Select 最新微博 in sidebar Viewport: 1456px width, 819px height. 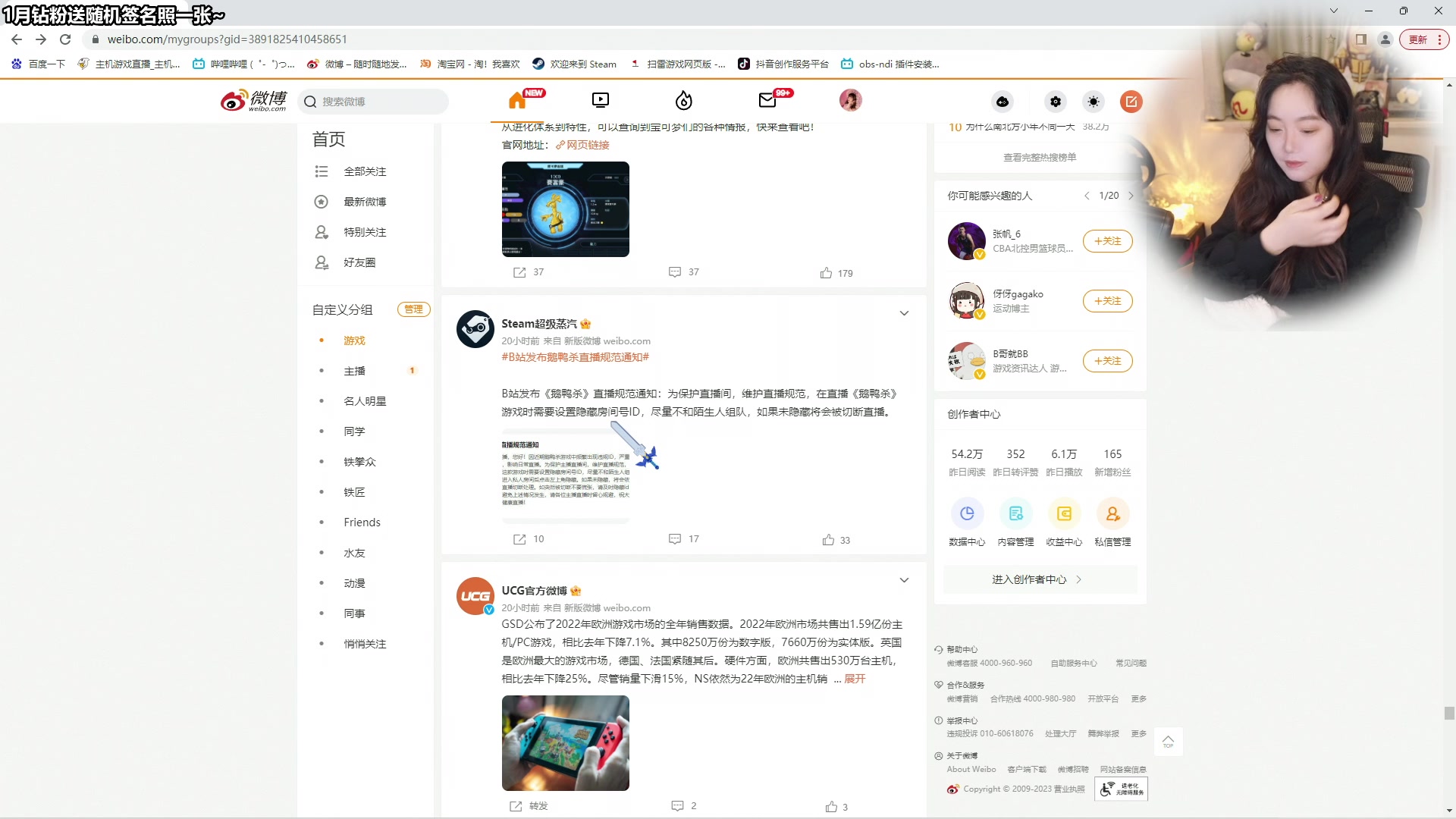[x=365, y=202]
